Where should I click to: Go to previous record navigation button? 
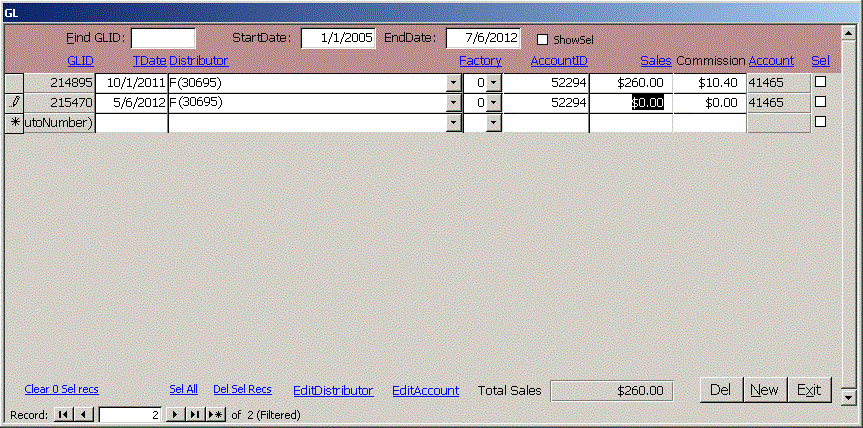84,415
